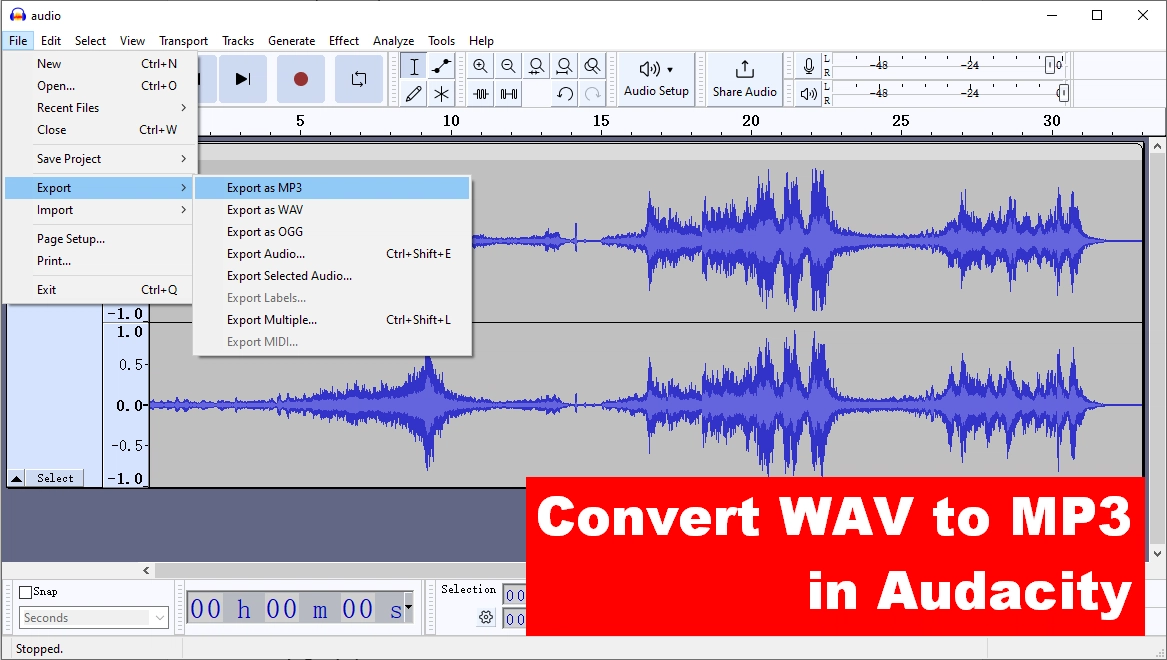The image size is (1167, 660).
Task: Select the Envelope tool
Action: 441,65
